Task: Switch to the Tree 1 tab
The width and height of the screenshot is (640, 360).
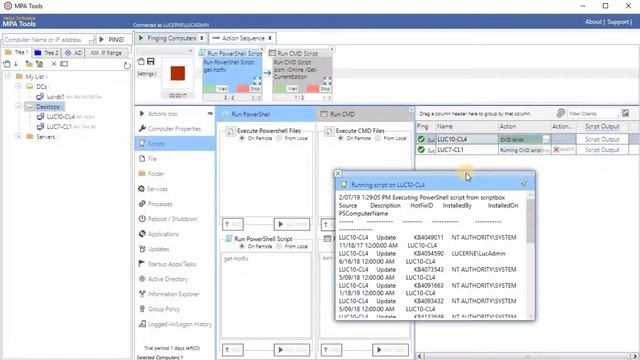Action: [x=17, y=53]
